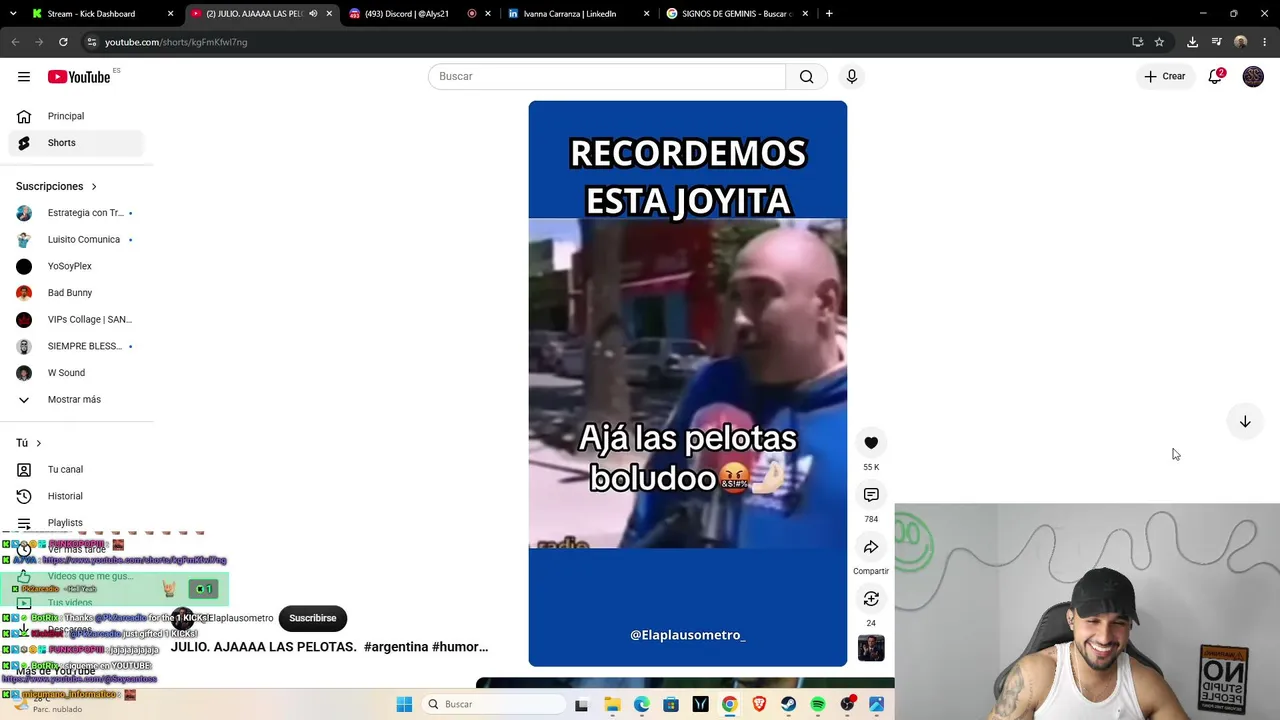
Task: Click the Short video player
Action: coord(688,383)
